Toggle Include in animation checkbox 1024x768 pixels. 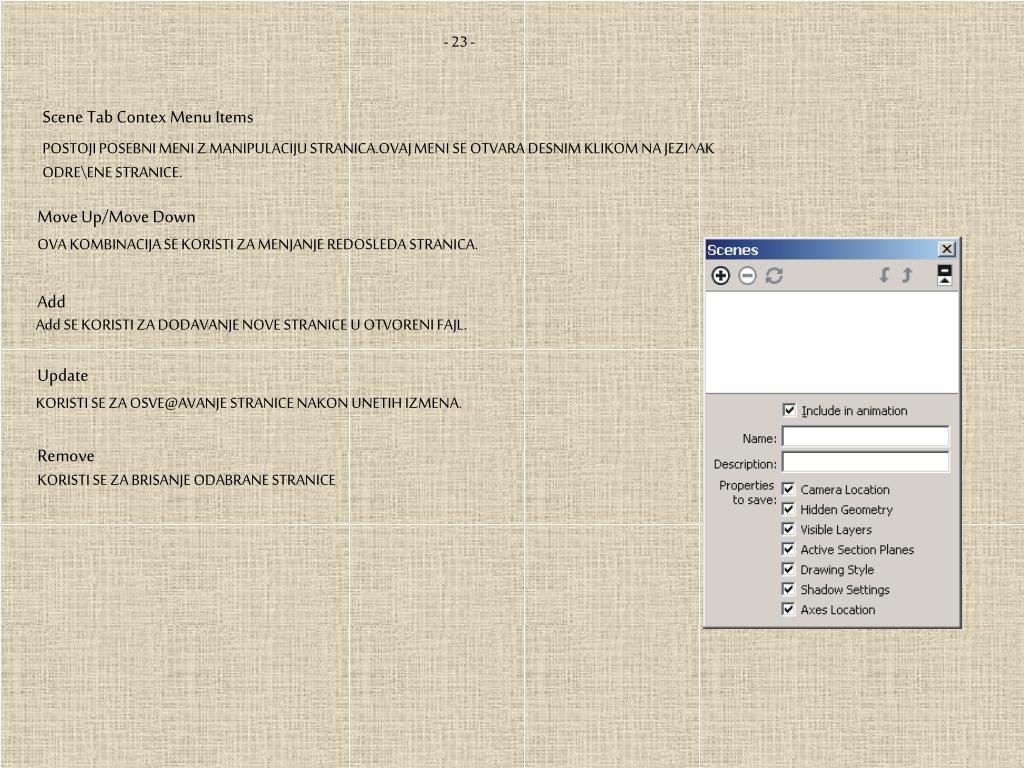(788, 409)
